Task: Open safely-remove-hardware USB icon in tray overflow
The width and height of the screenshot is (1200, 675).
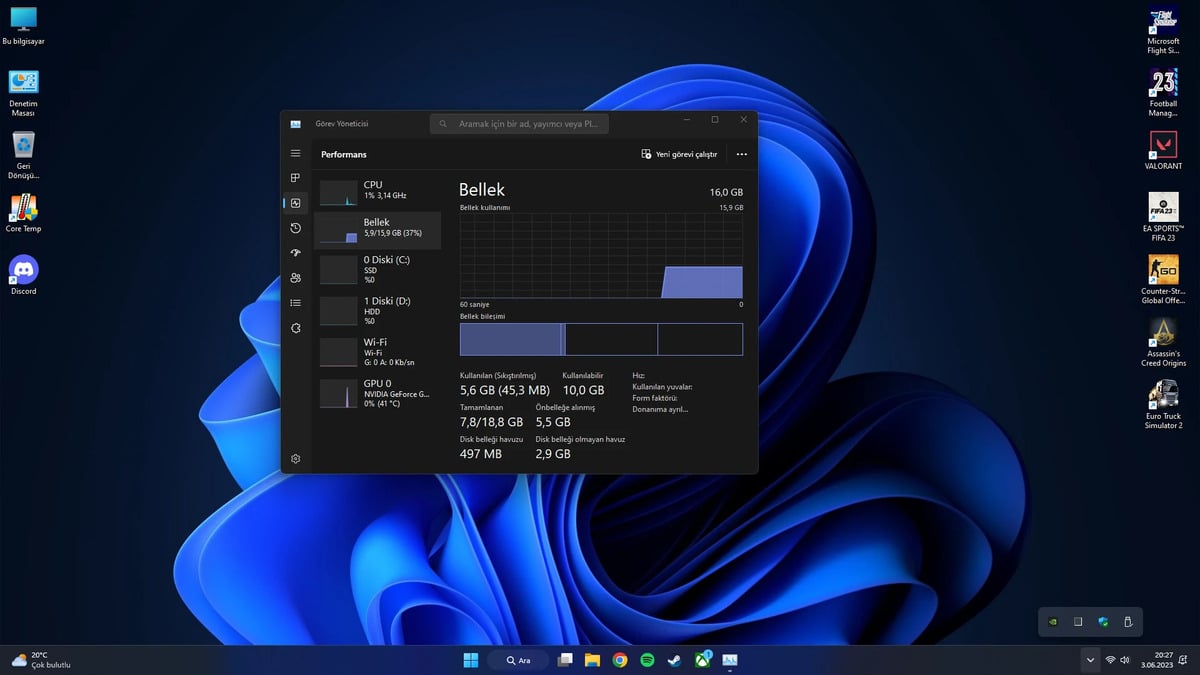Action: (1128, 621)
